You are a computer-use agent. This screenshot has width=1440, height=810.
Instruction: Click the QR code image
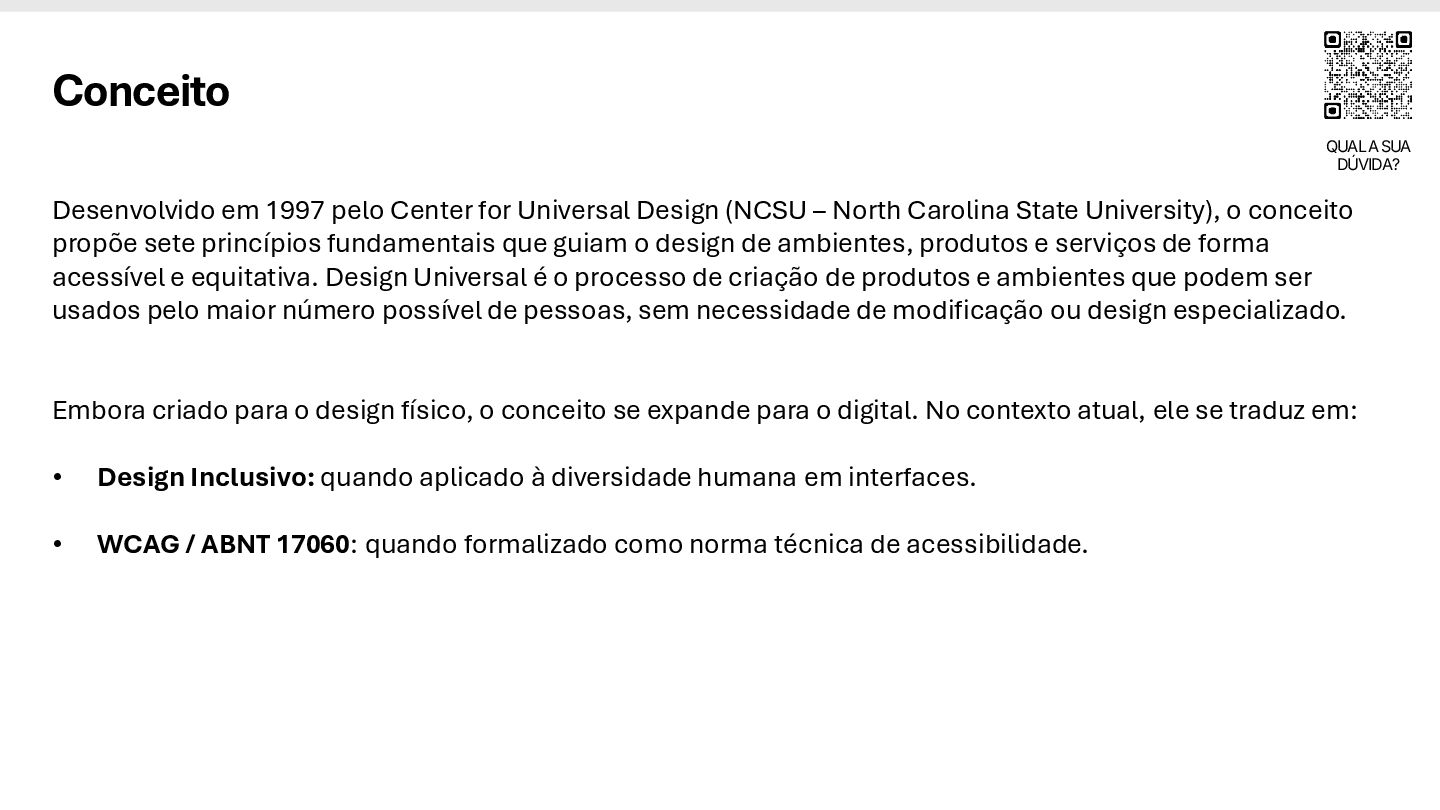1367,75
